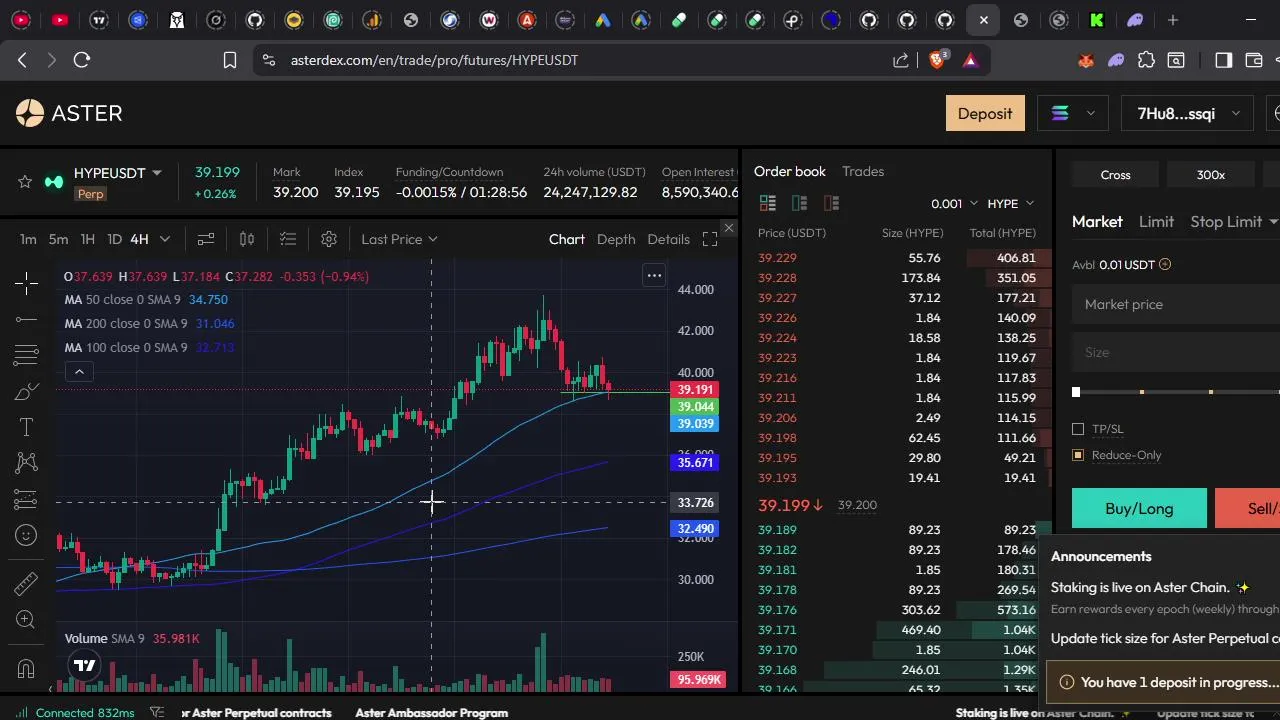The height and width of the screenshot is (720, 1280).
Task: Open chart indicators menu icon
Action: point(206,239)
